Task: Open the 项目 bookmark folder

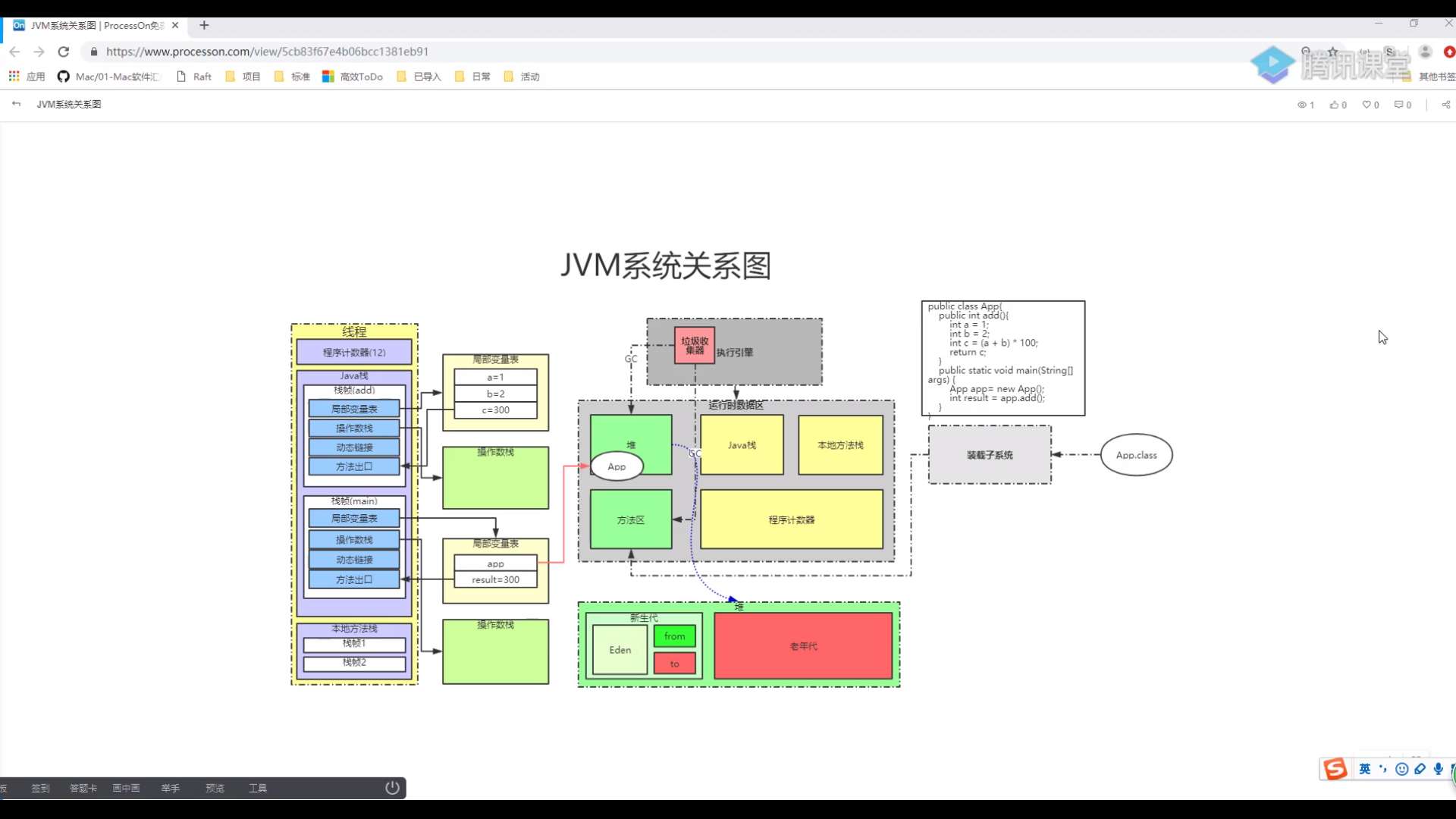Action: pyautogui.click(x=243, y=77)
